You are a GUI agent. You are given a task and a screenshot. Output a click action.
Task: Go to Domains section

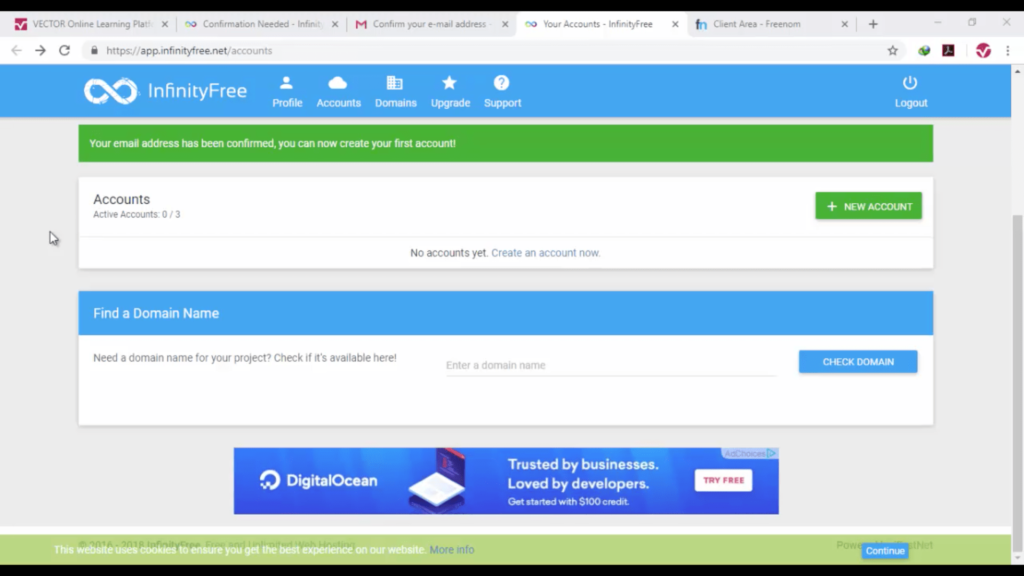pyautogui.click(x=395, y=91)
